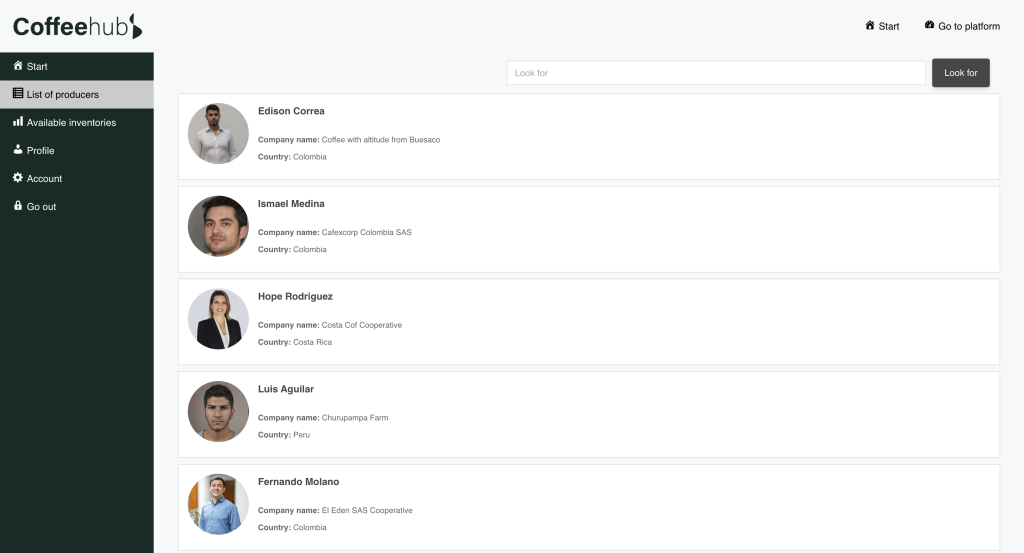The height and width of the screenshot is (553, 1024).
Task: Click the home icon in the top navigation
Action: [x=870, y=25]
